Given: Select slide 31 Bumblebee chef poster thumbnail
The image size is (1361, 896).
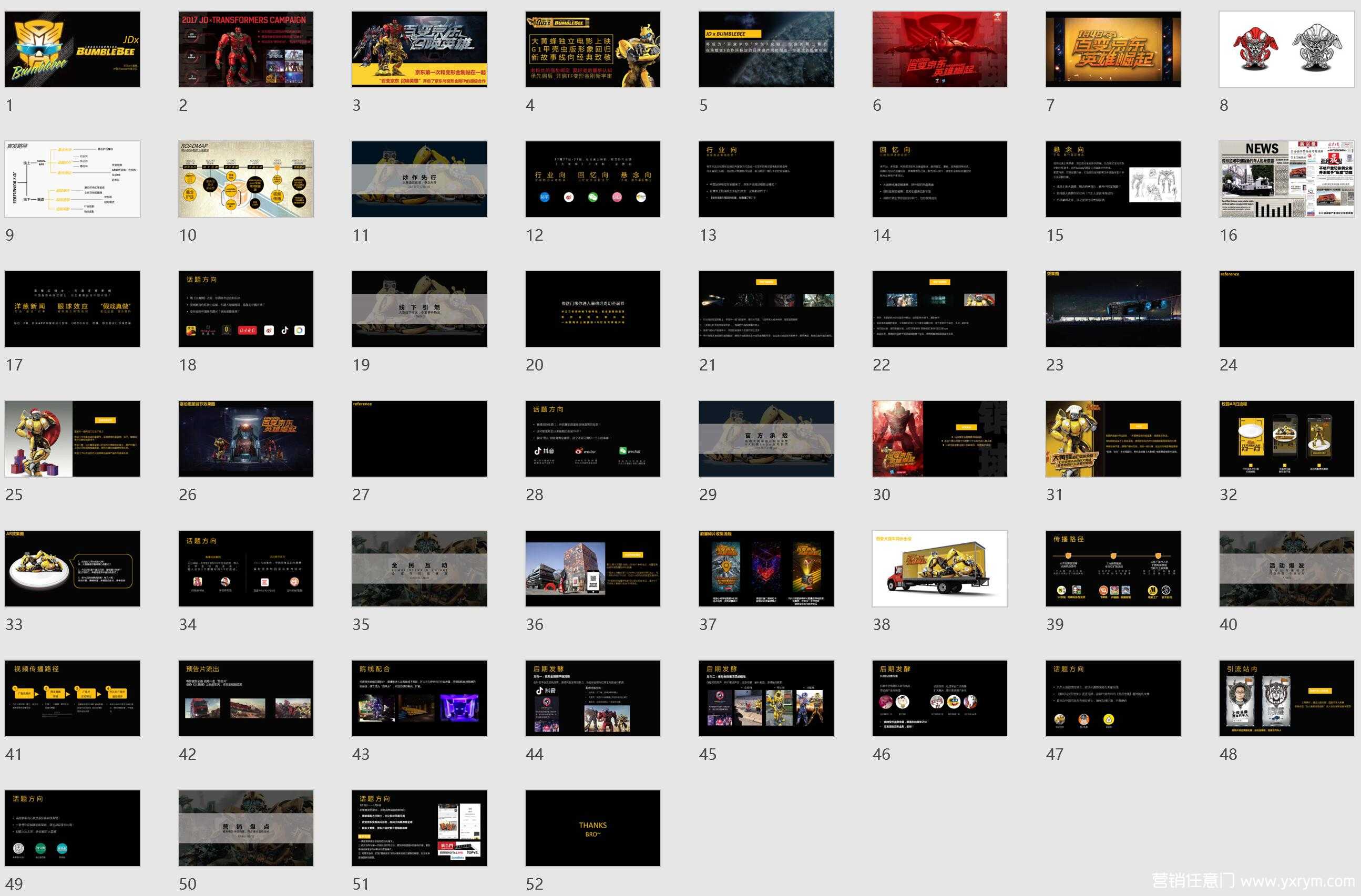Looking at the screenshot, I should click(1113, 439).
